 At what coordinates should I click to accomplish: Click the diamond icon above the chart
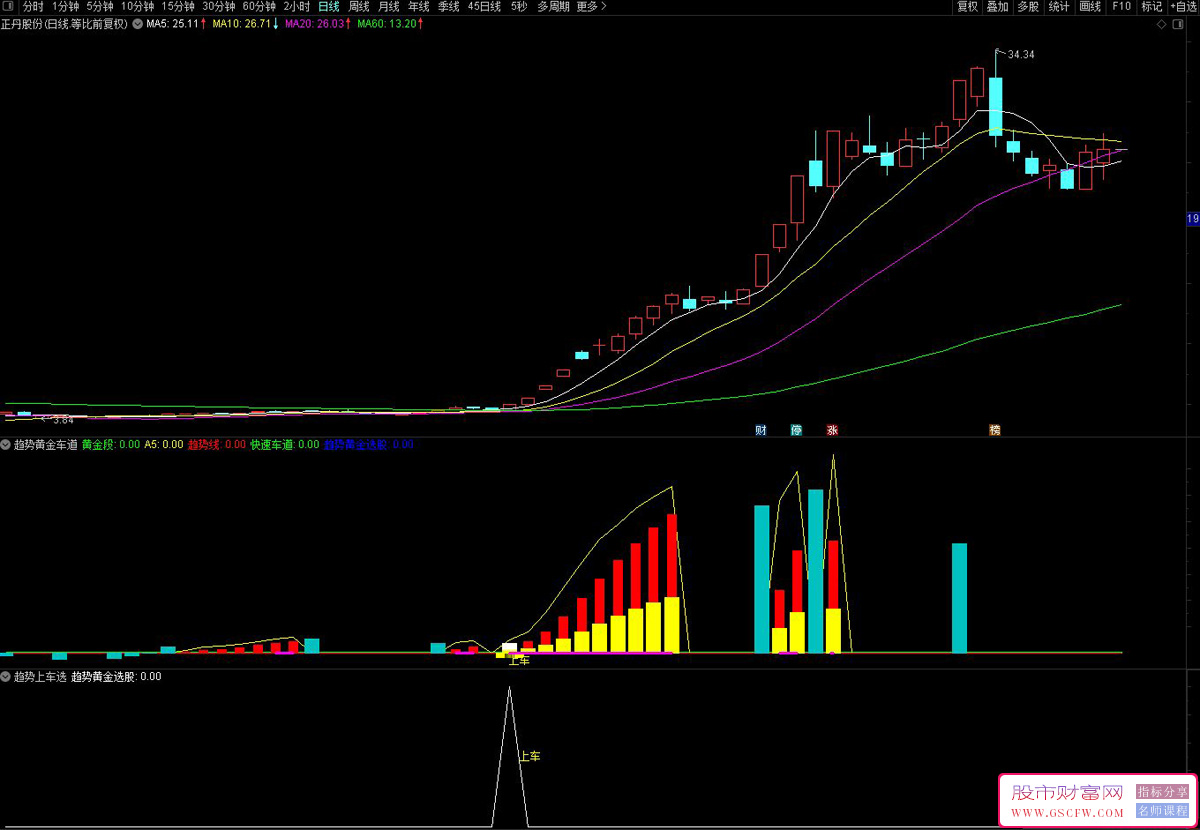pyautogui.click(x=1160, y=23)
